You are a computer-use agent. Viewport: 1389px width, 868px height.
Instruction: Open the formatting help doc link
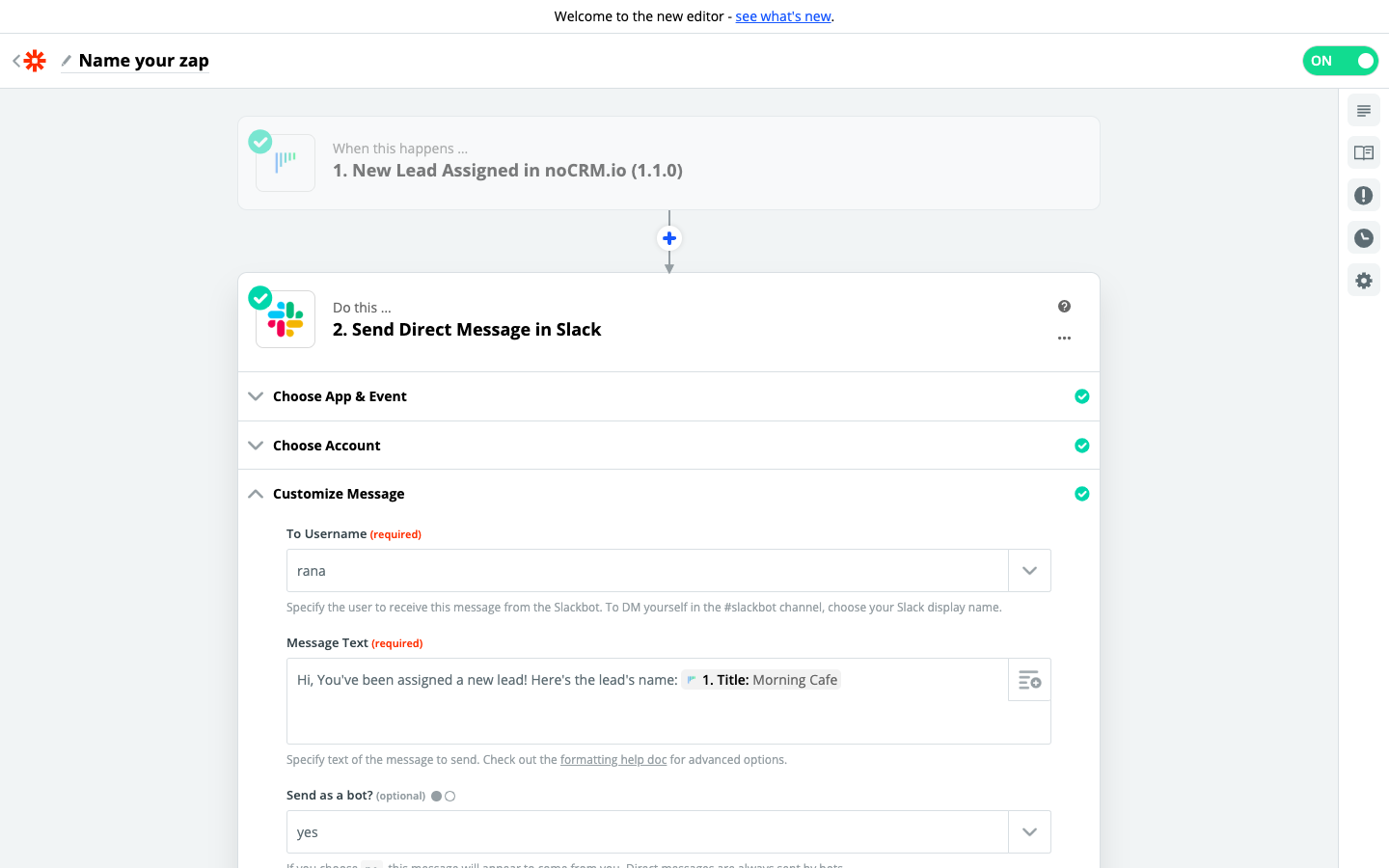coord(613,760)
